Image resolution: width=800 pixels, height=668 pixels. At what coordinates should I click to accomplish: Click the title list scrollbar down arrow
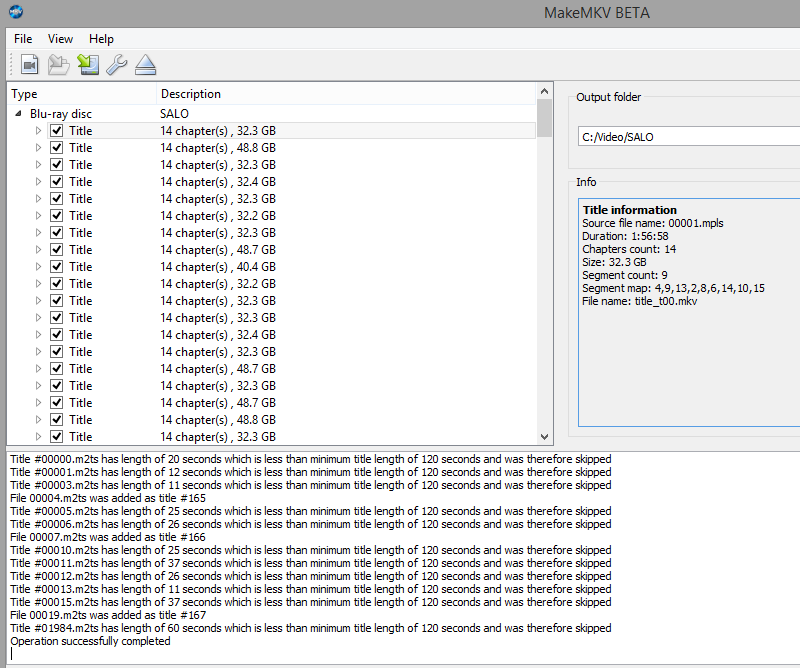pos(545,437)
